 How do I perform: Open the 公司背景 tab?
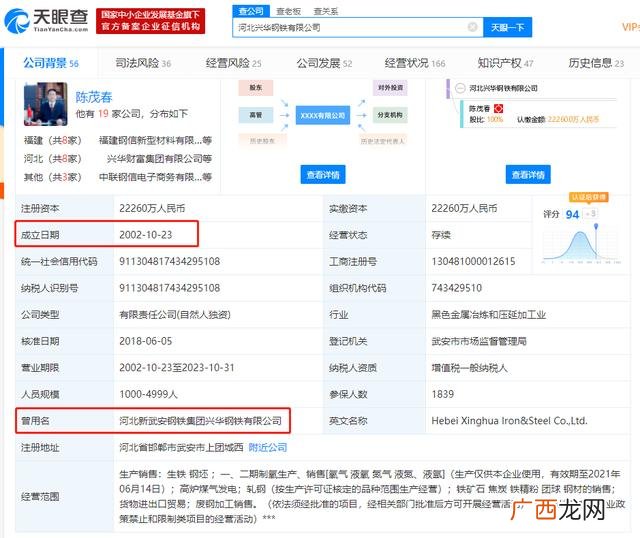pos(51,63)
